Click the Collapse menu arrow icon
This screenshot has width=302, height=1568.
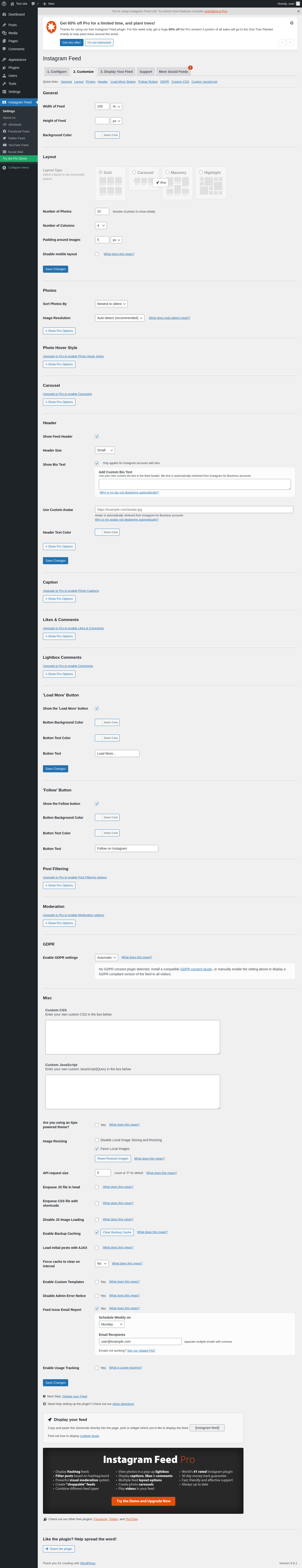click(x=4, y=167)
